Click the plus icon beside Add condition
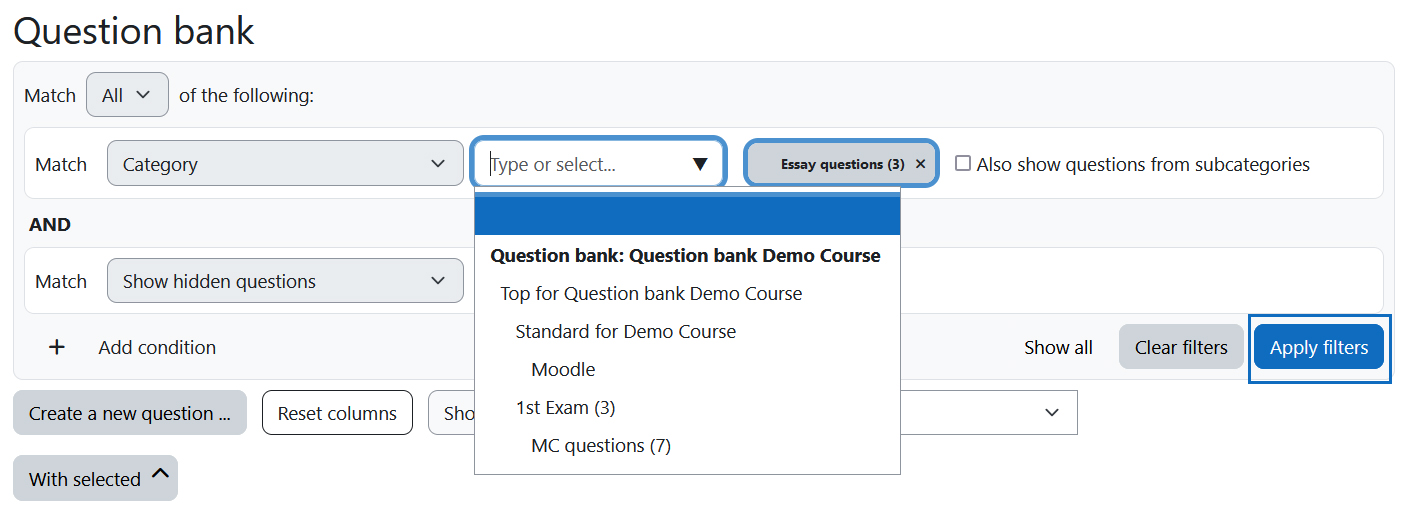1413x528 pixels. click(57, 347)
